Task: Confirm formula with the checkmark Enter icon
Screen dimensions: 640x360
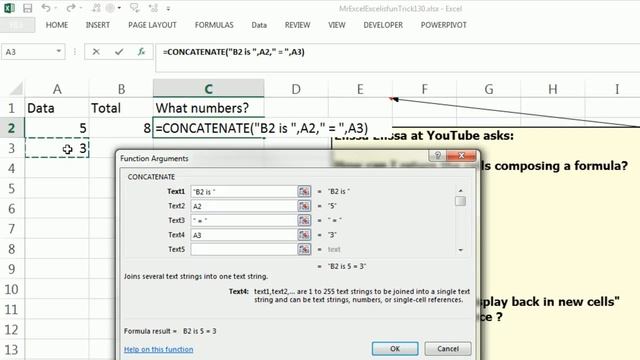Action: [x=119, y=52]
